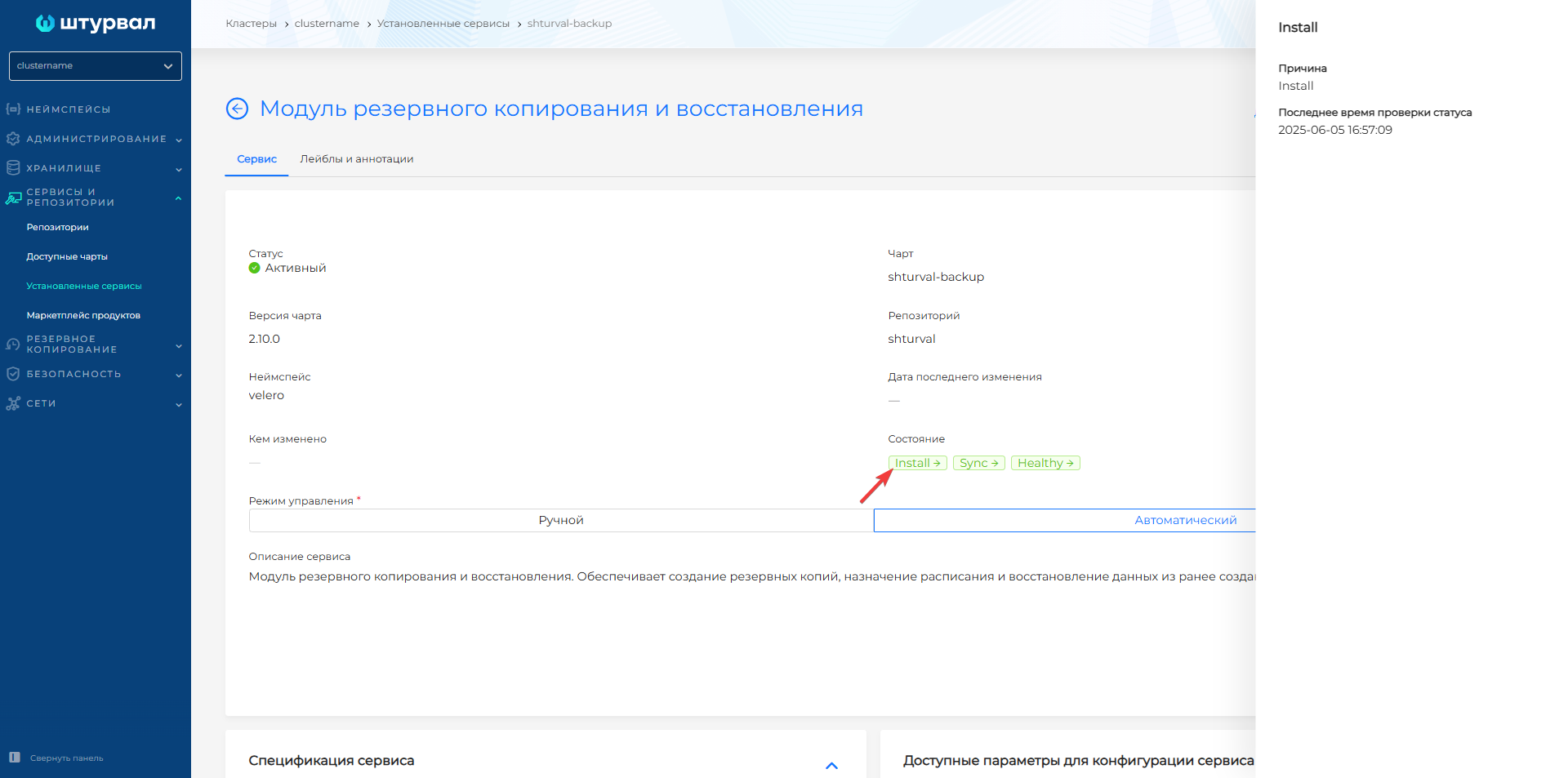Switch management mode to Ручной
The width and height of the screenshot is (1568, 778).
(561, 519)
